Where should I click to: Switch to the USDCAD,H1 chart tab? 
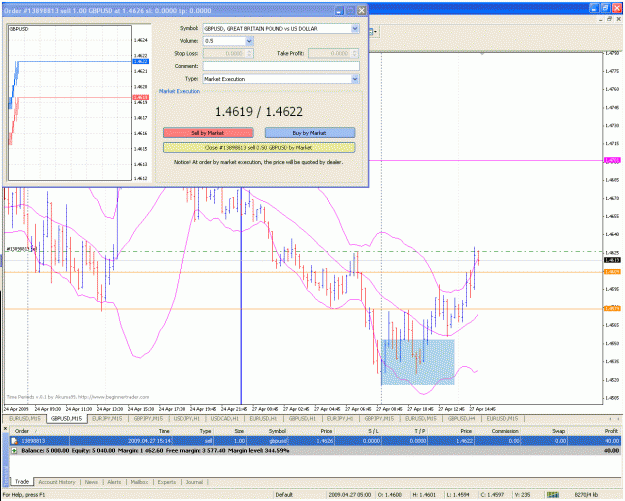click(224, 418)
